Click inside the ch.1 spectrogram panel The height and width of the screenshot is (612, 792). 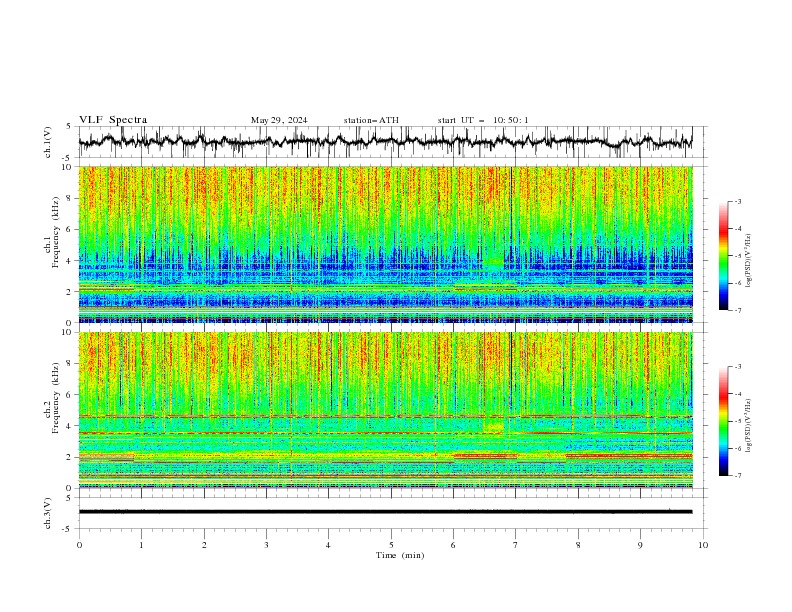[385, 244]
